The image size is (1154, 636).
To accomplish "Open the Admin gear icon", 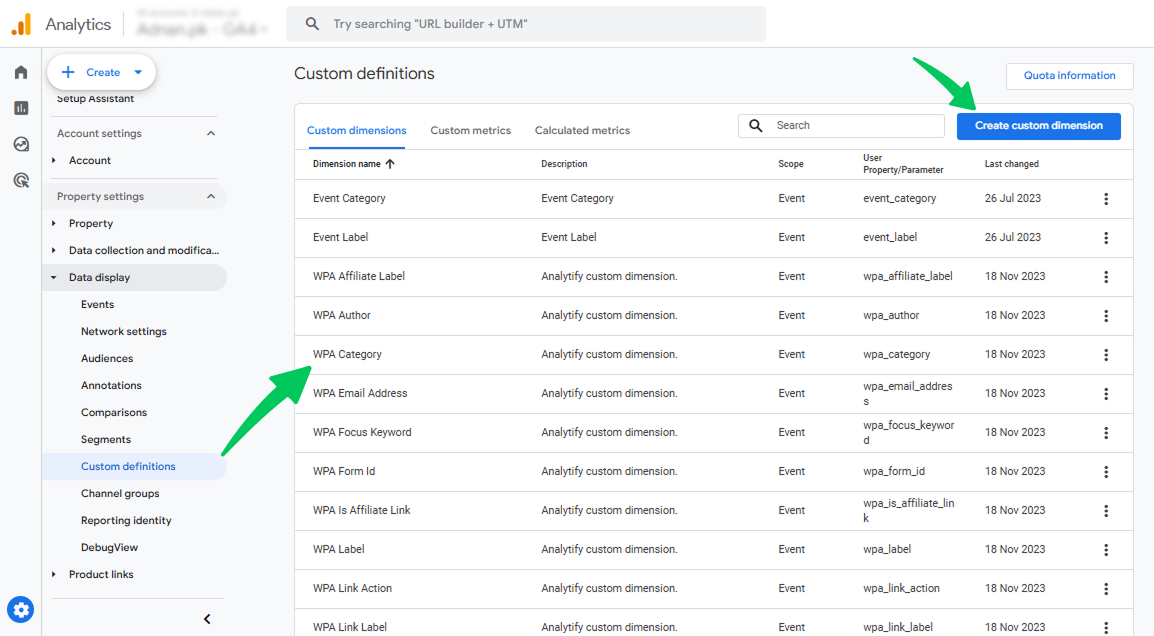I will 21,610.
